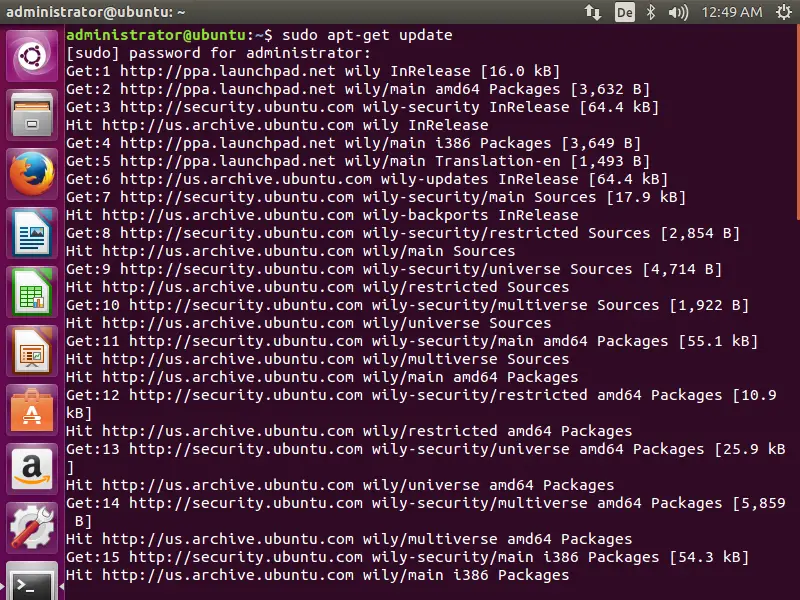Open the De keyboard layout indicator
Image resolution: width=800 pixels, height=600 pixels.
pos(625,12)
